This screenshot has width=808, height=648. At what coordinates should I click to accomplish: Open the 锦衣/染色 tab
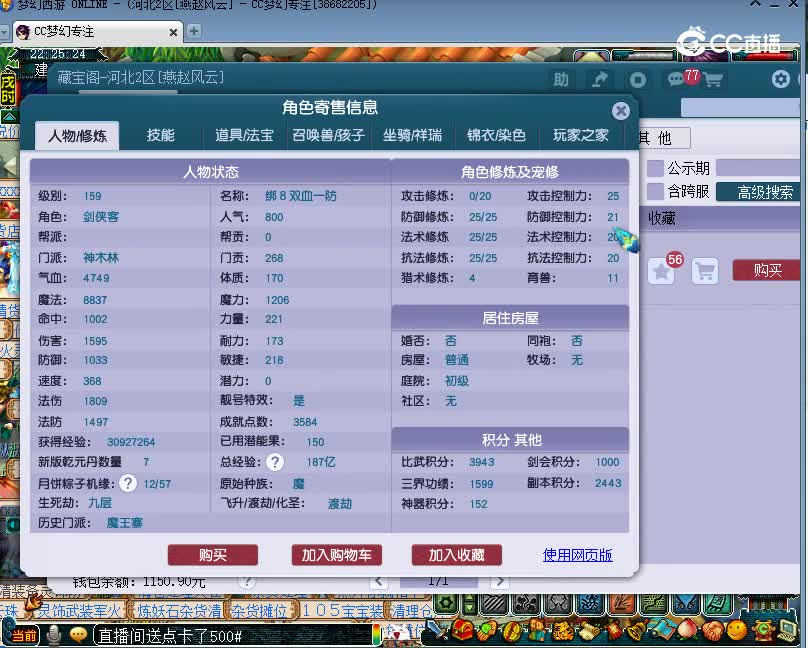[x=496, y=135]
